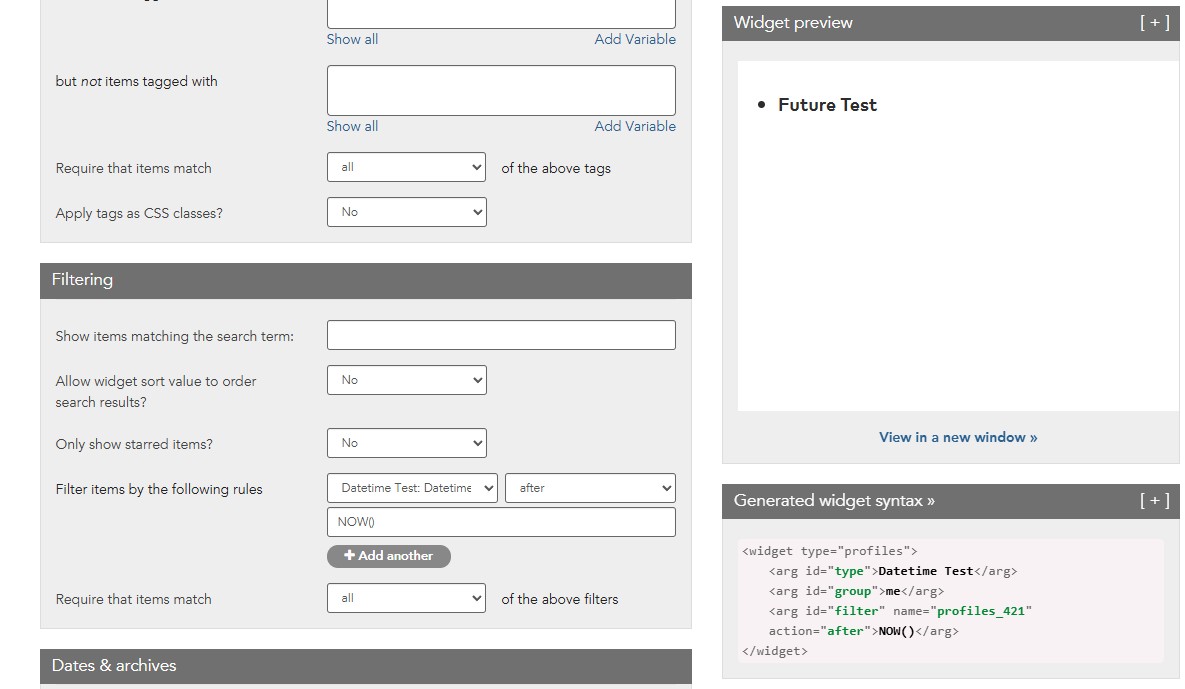This screenshot has width=1185, height=689.
Task: Open 'Apply tags as CSS classes' dropdown
Action: 406,212
